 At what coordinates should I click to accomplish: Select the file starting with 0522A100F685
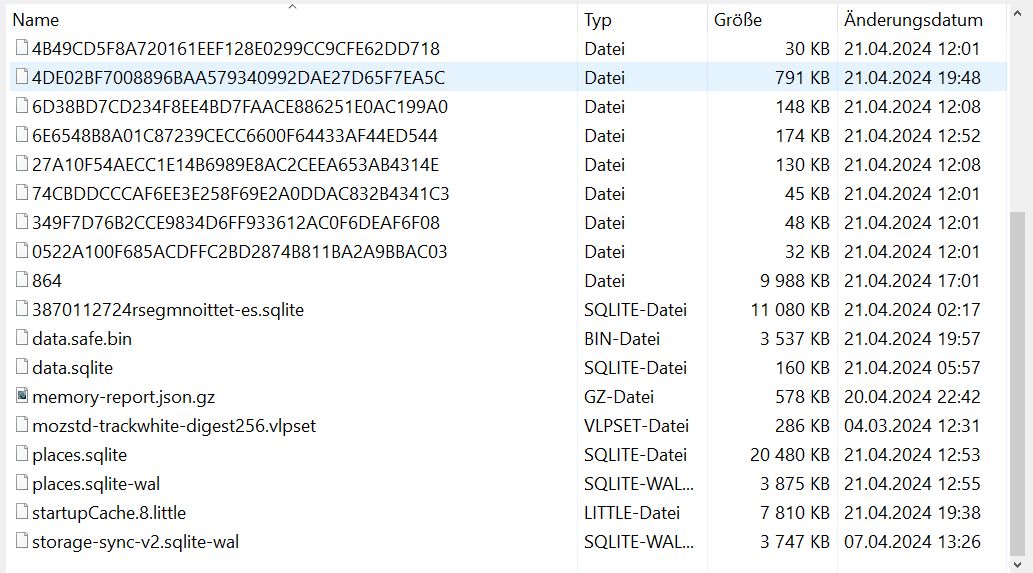tap(239, 251)
